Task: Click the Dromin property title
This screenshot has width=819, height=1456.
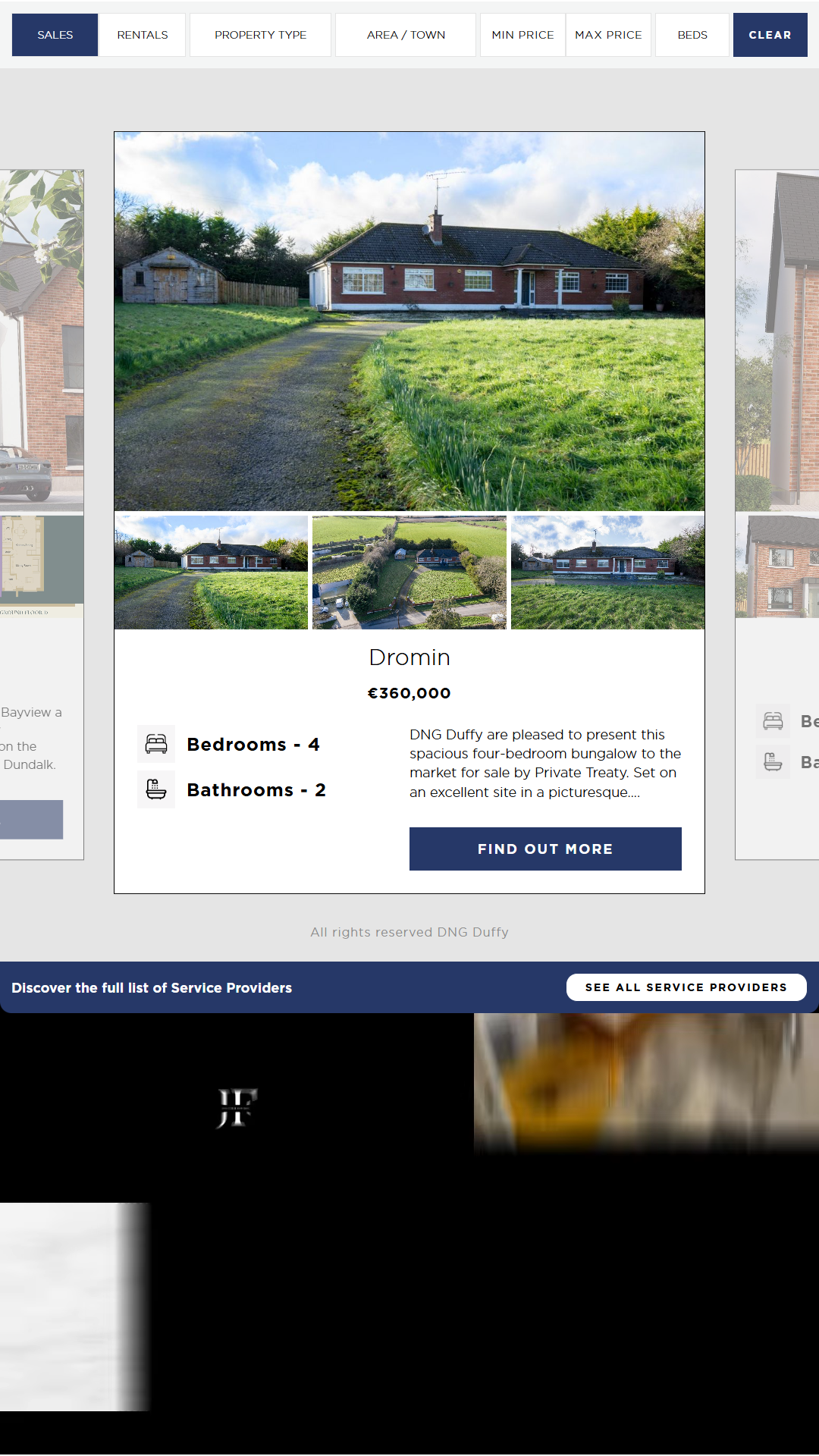Action: 409,657
